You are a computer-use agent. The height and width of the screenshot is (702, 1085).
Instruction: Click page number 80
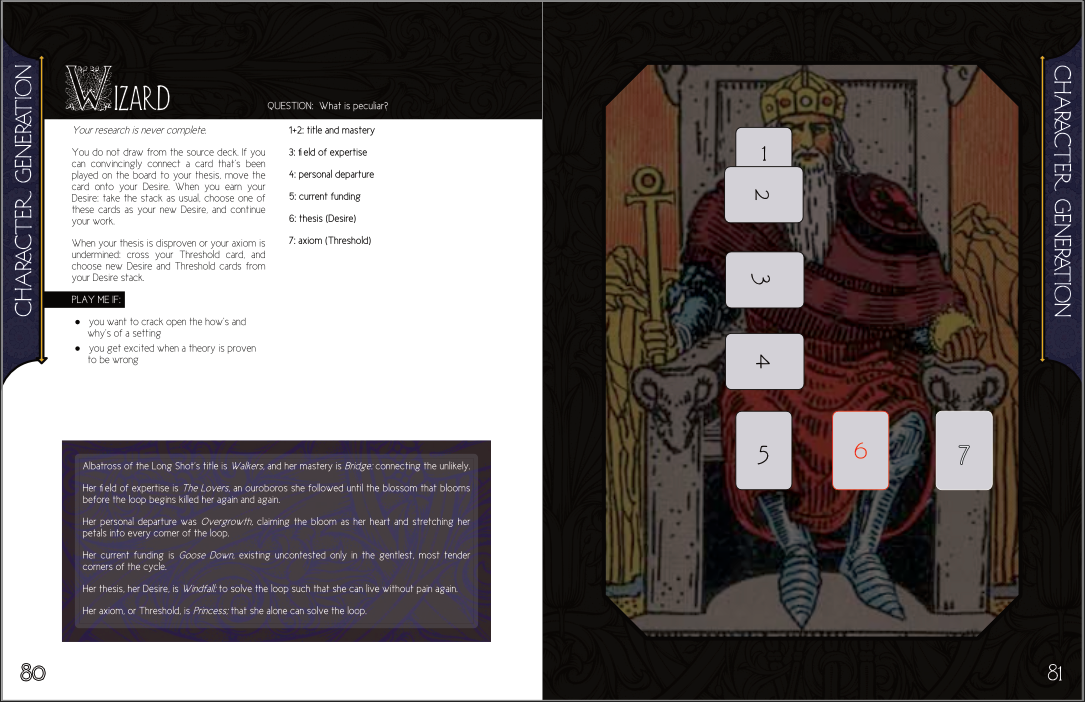pyautogui.click(x=33, y=672)
